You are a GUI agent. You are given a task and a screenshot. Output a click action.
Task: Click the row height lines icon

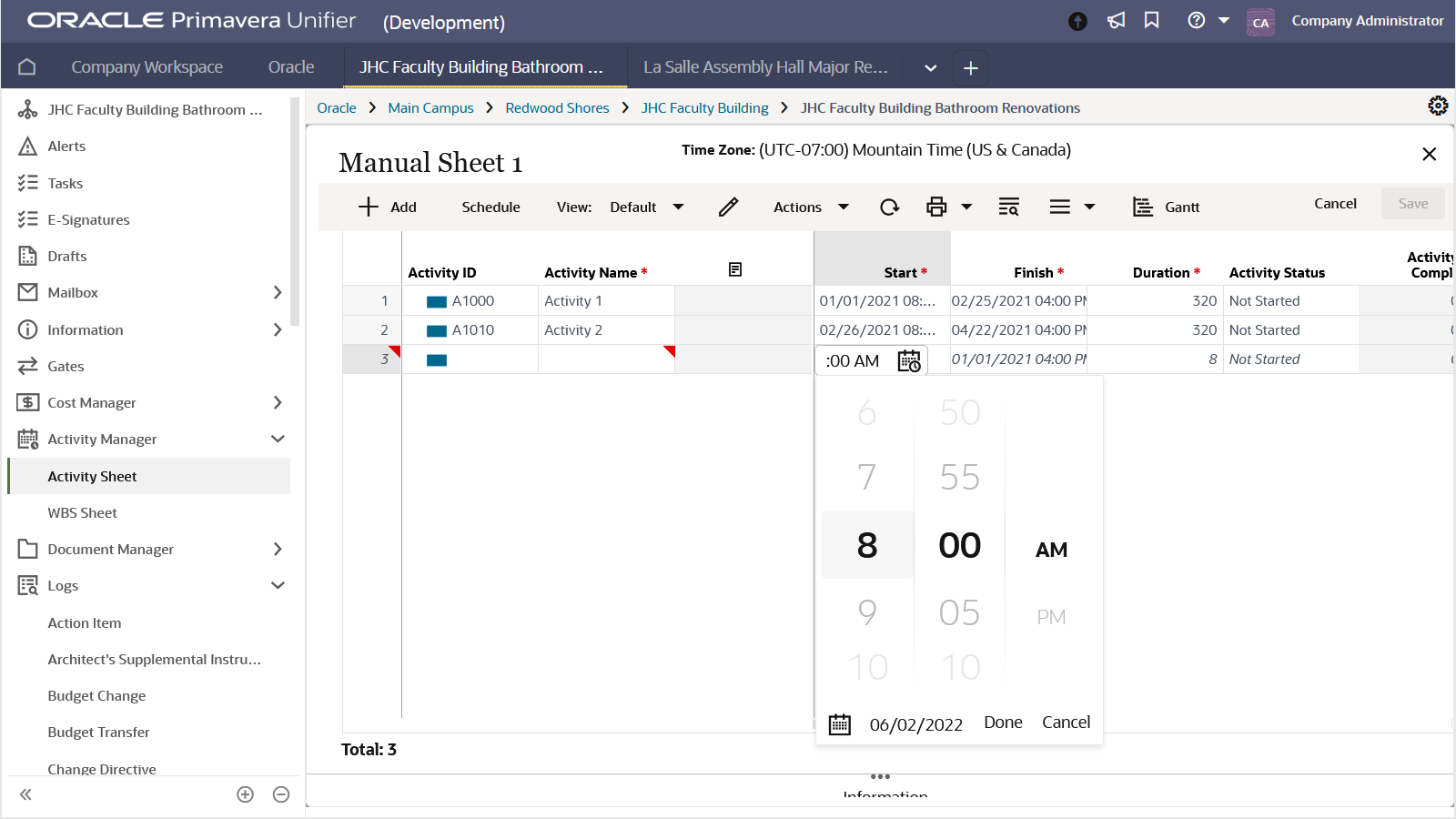(x=1059, y=207)
